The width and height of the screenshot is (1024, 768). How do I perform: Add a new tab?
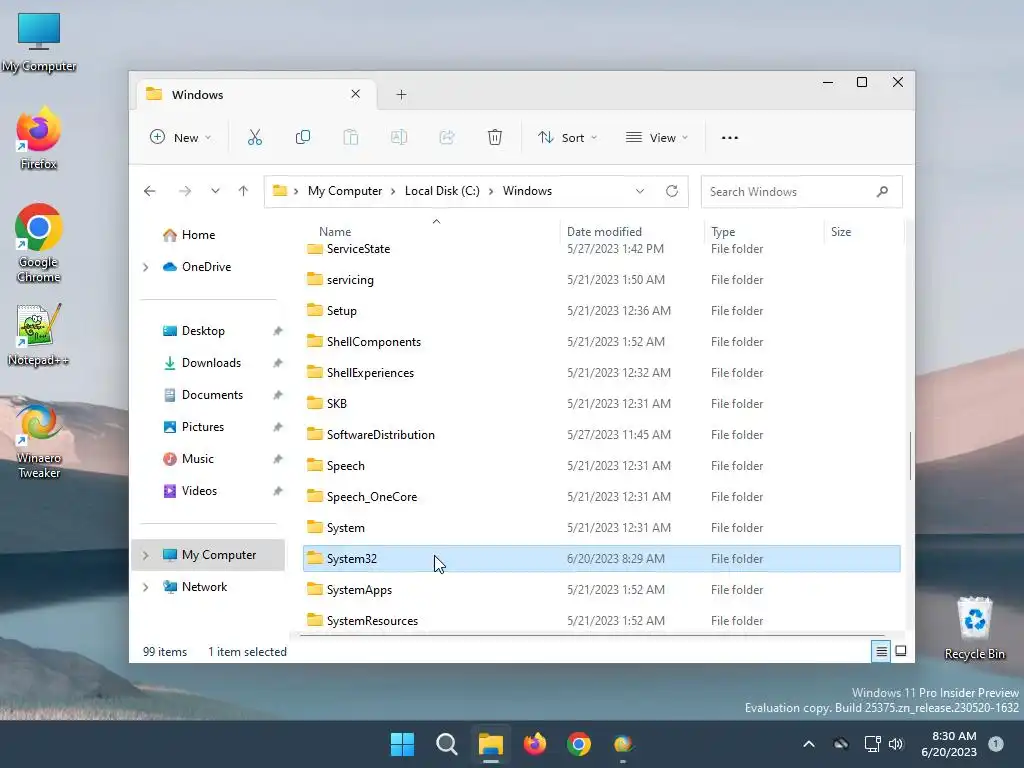click(402, 95)
